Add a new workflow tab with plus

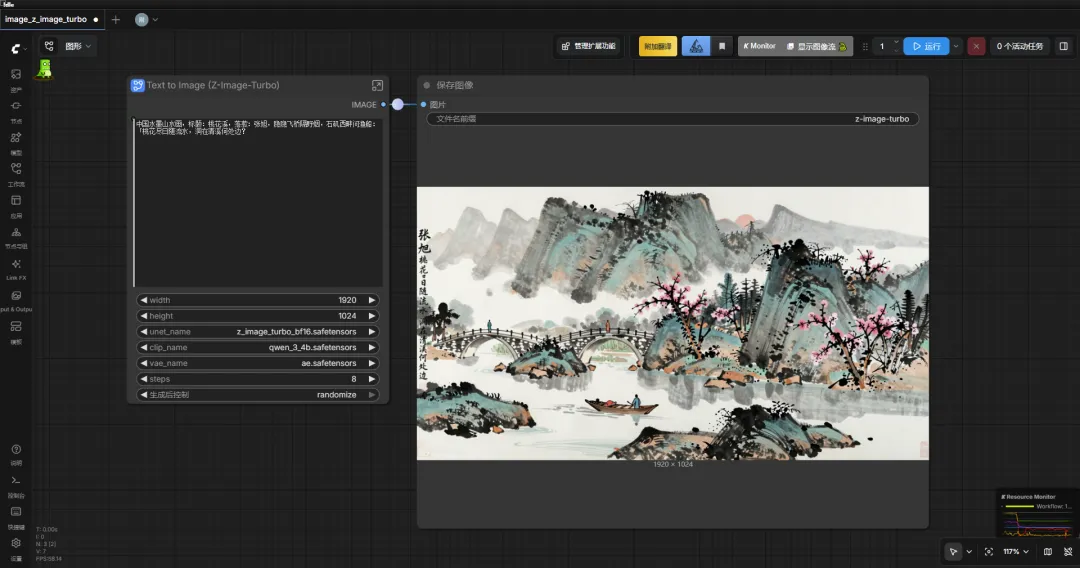115,19
